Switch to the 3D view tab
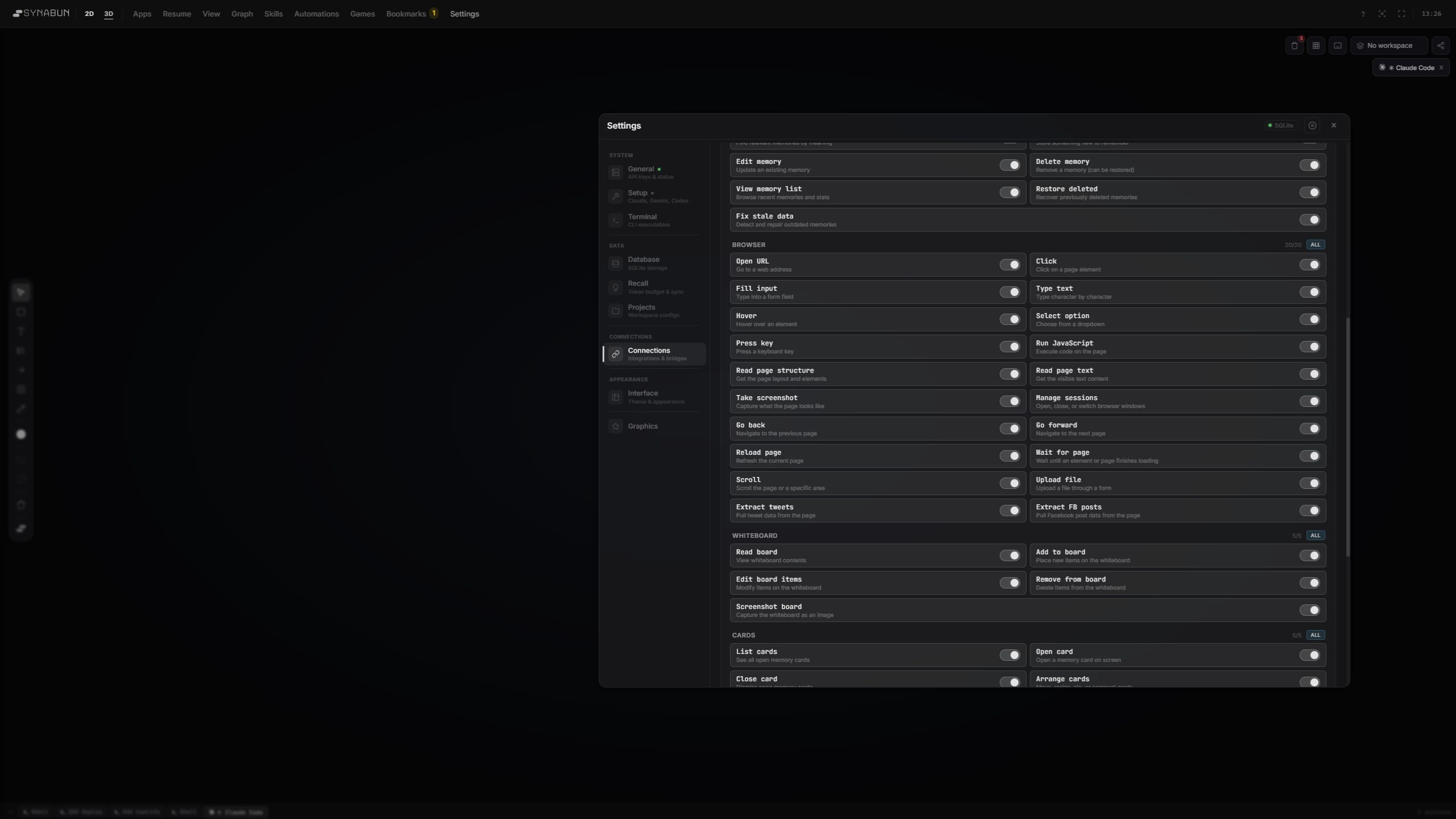This screenshot has width=1456, height=819. [x=109, y=14]
